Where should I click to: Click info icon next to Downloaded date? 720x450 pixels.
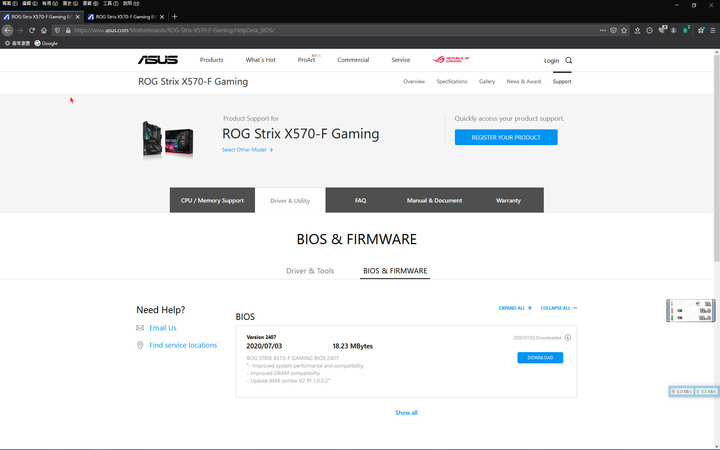[568, 338]
